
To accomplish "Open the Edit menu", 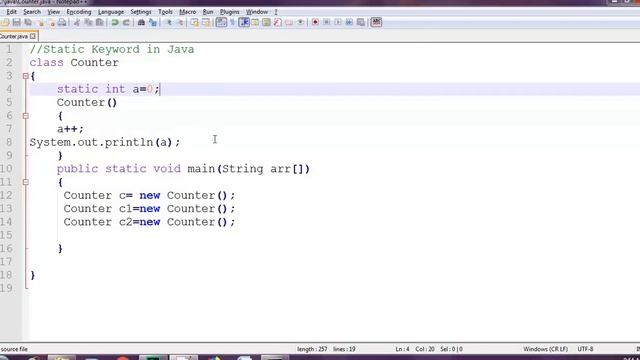I will [x=11, y=12].
